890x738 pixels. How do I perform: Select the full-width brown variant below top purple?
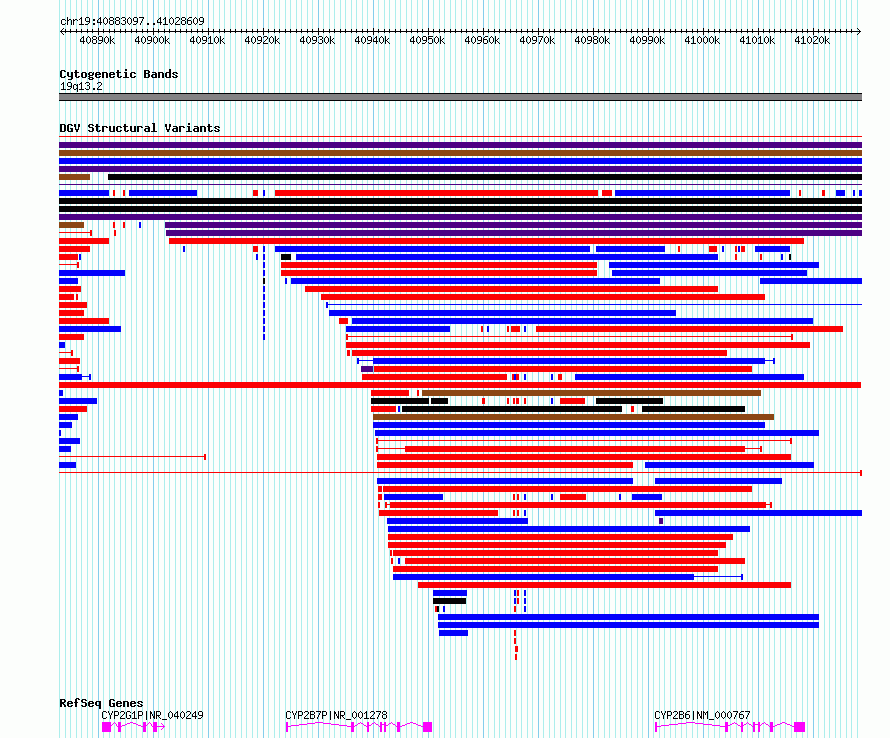click(x=460, y=153)
